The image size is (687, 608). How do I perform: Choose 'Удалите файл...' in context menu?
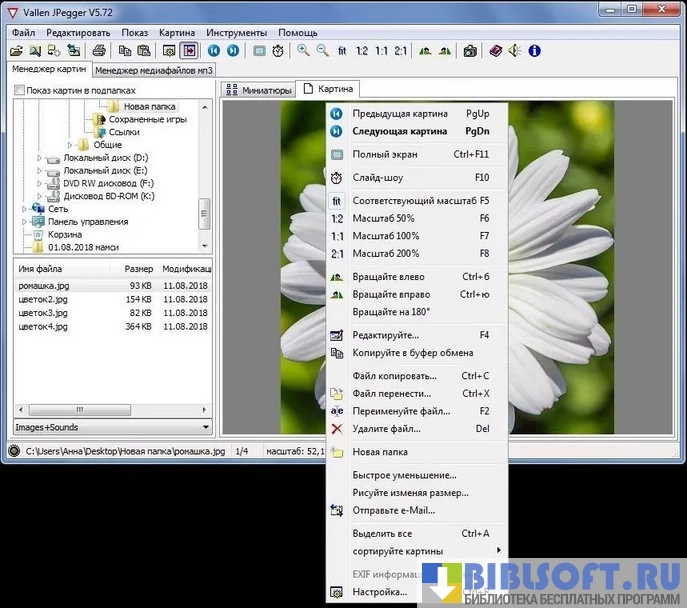coord(386,429)
